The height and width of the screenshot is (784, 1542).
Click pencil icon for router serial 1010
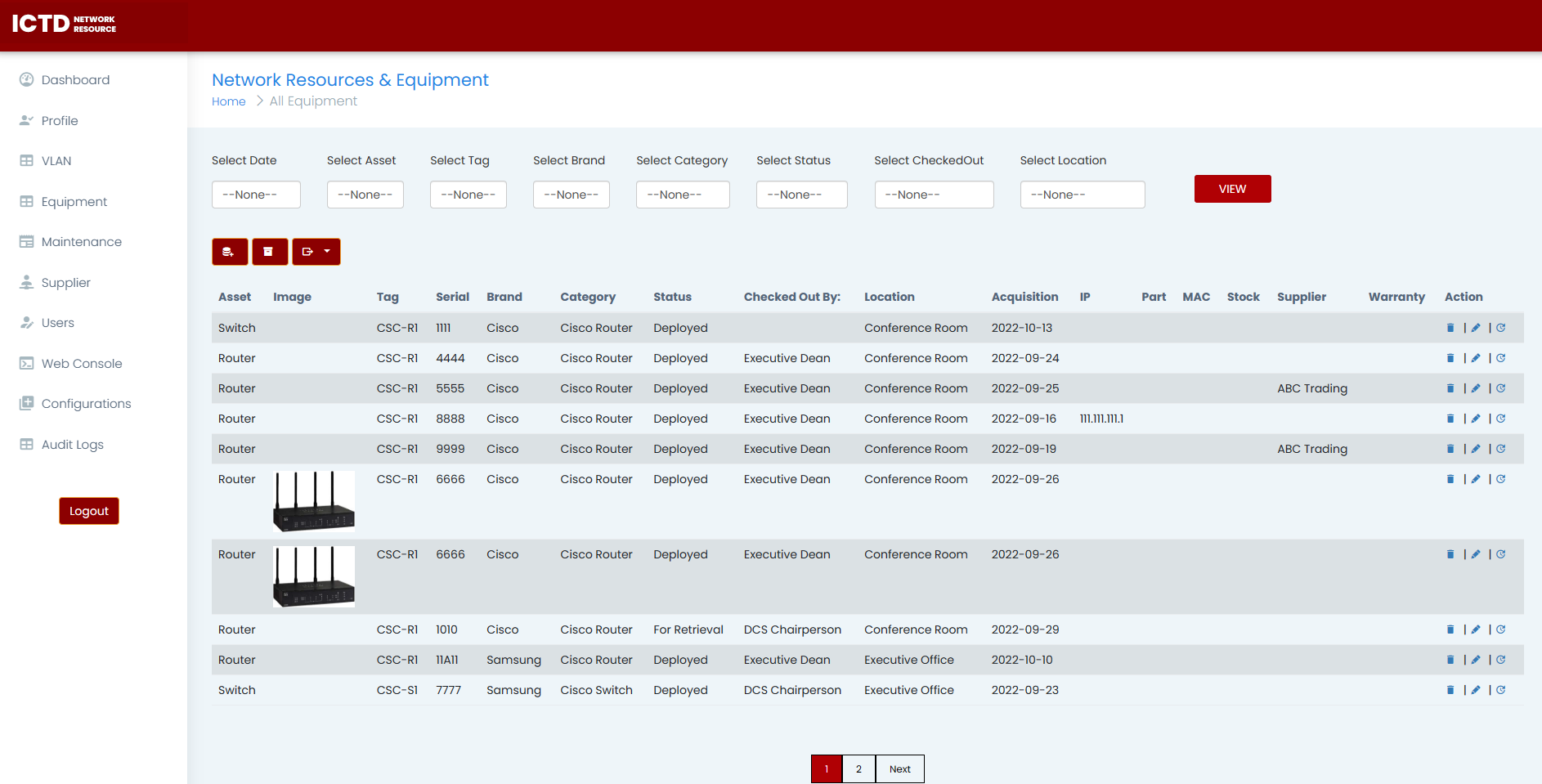click(x=1476, y=629)
